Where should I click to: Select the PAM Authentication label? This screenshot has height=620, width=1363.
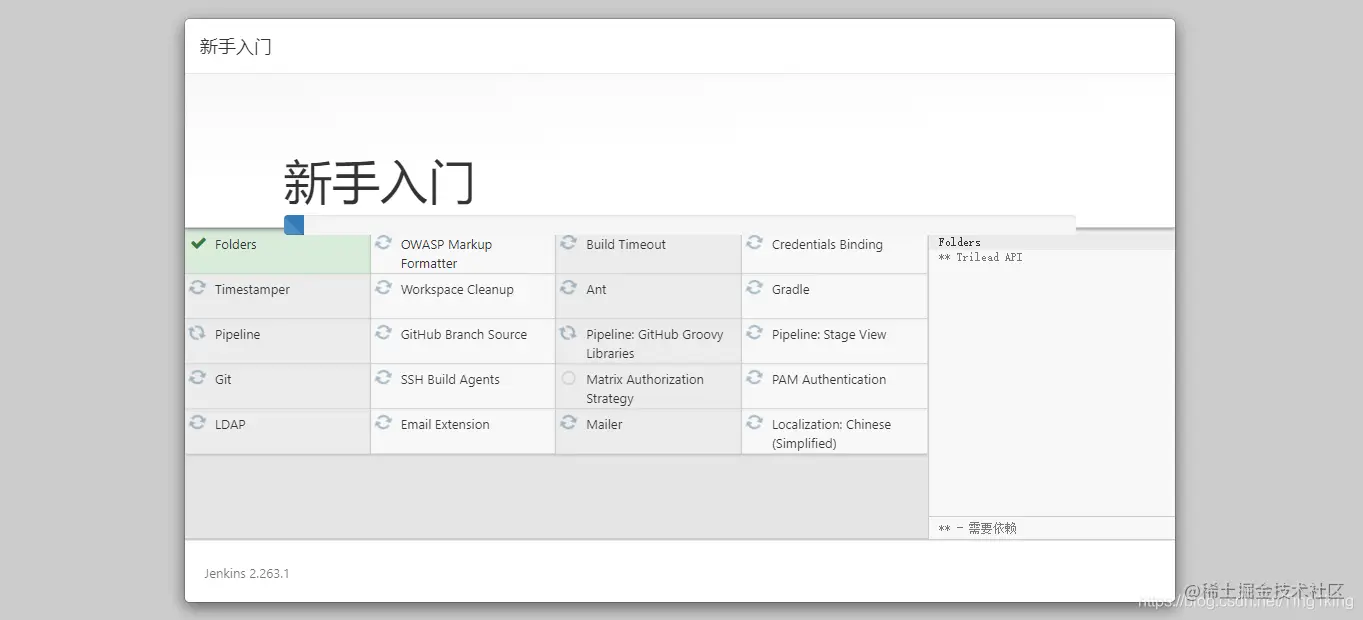[829, 379]
